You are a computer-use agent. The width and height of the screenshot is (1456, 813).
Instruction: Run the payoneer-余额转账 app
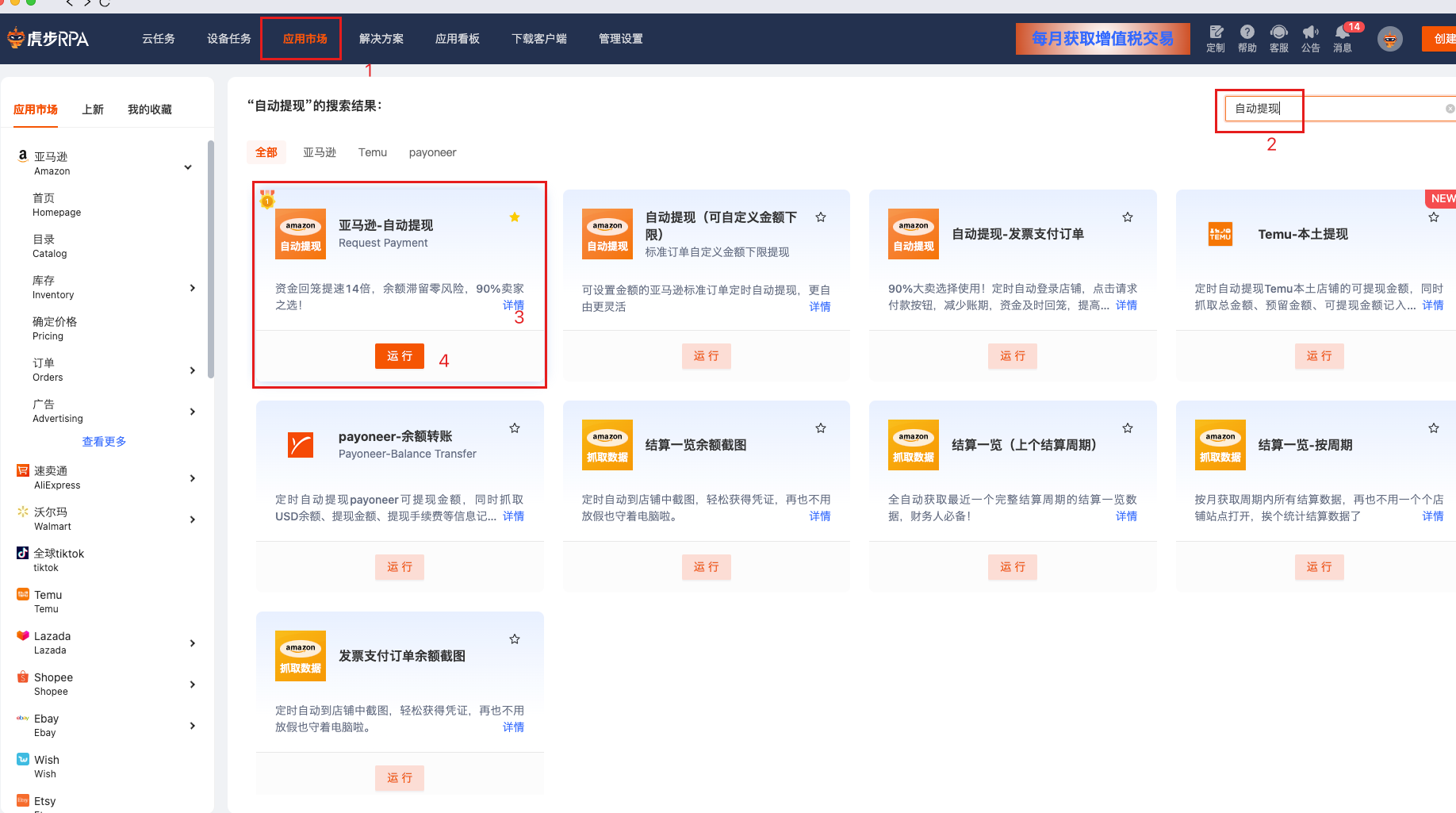(x=400, y=567)
